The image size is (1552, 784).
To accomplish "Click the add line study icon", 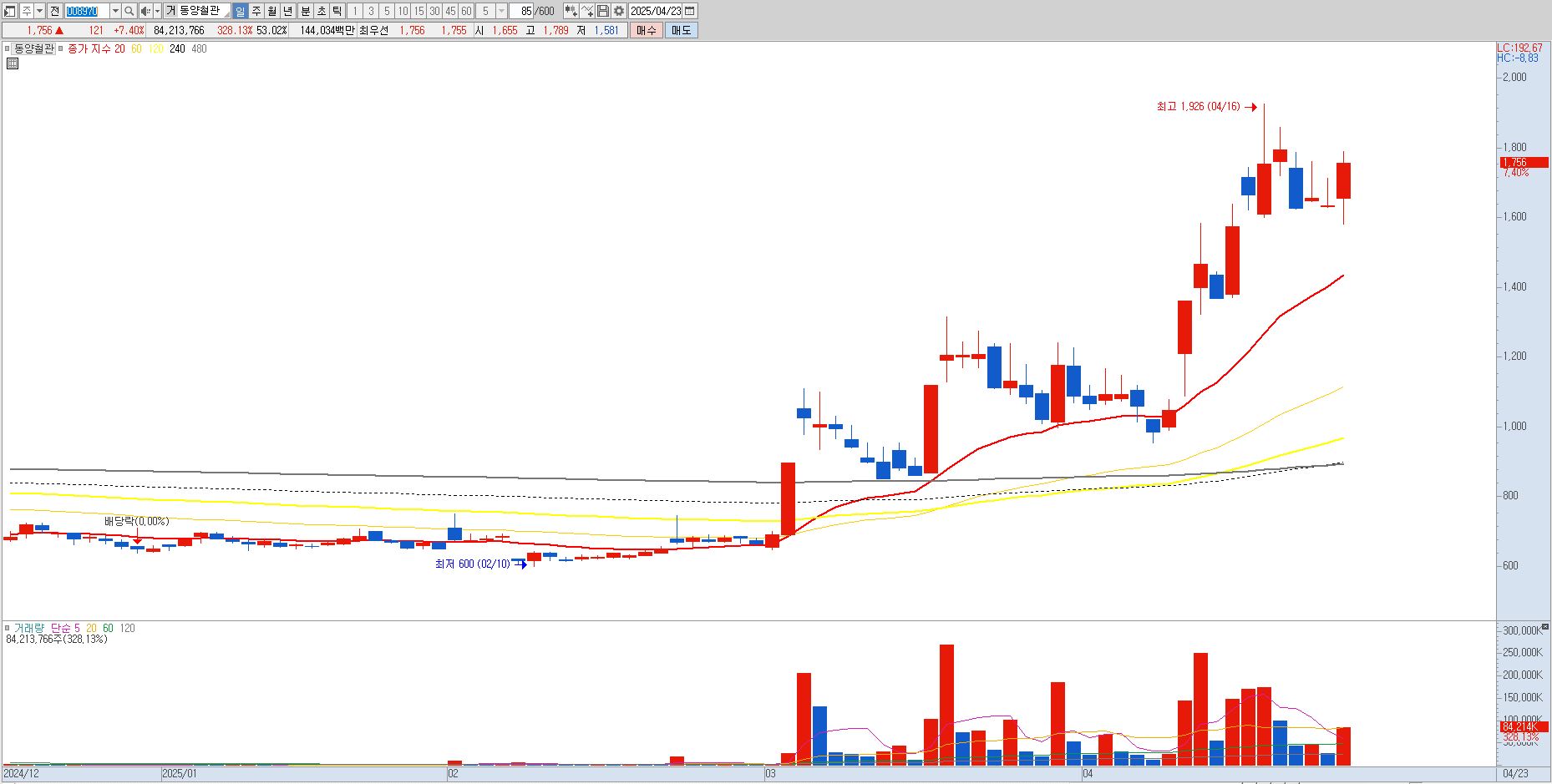I will (x=587, y=11).
